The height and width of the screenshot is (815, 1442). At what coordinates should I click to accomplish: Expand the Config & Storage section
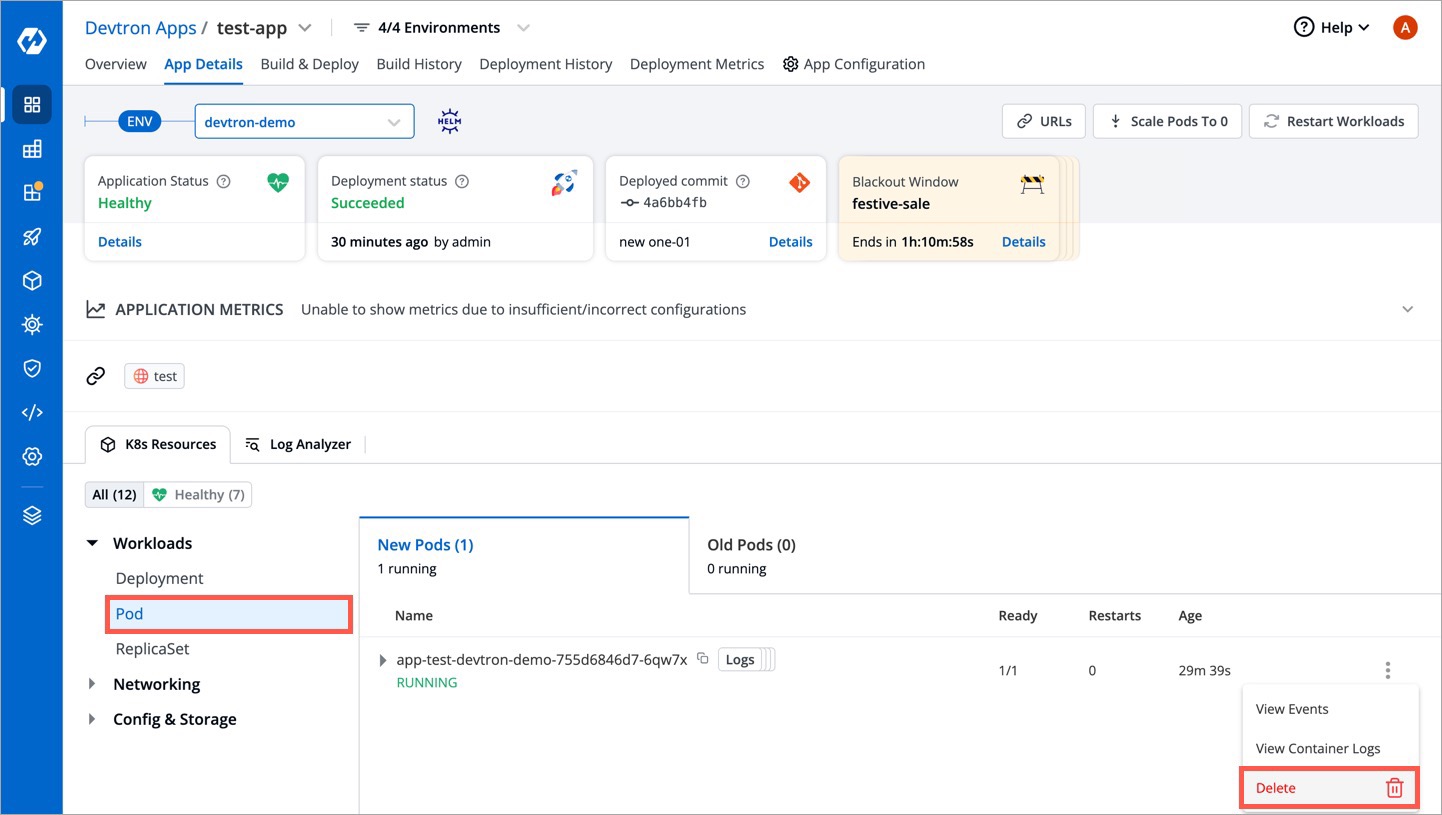click(x=93, y=719)
